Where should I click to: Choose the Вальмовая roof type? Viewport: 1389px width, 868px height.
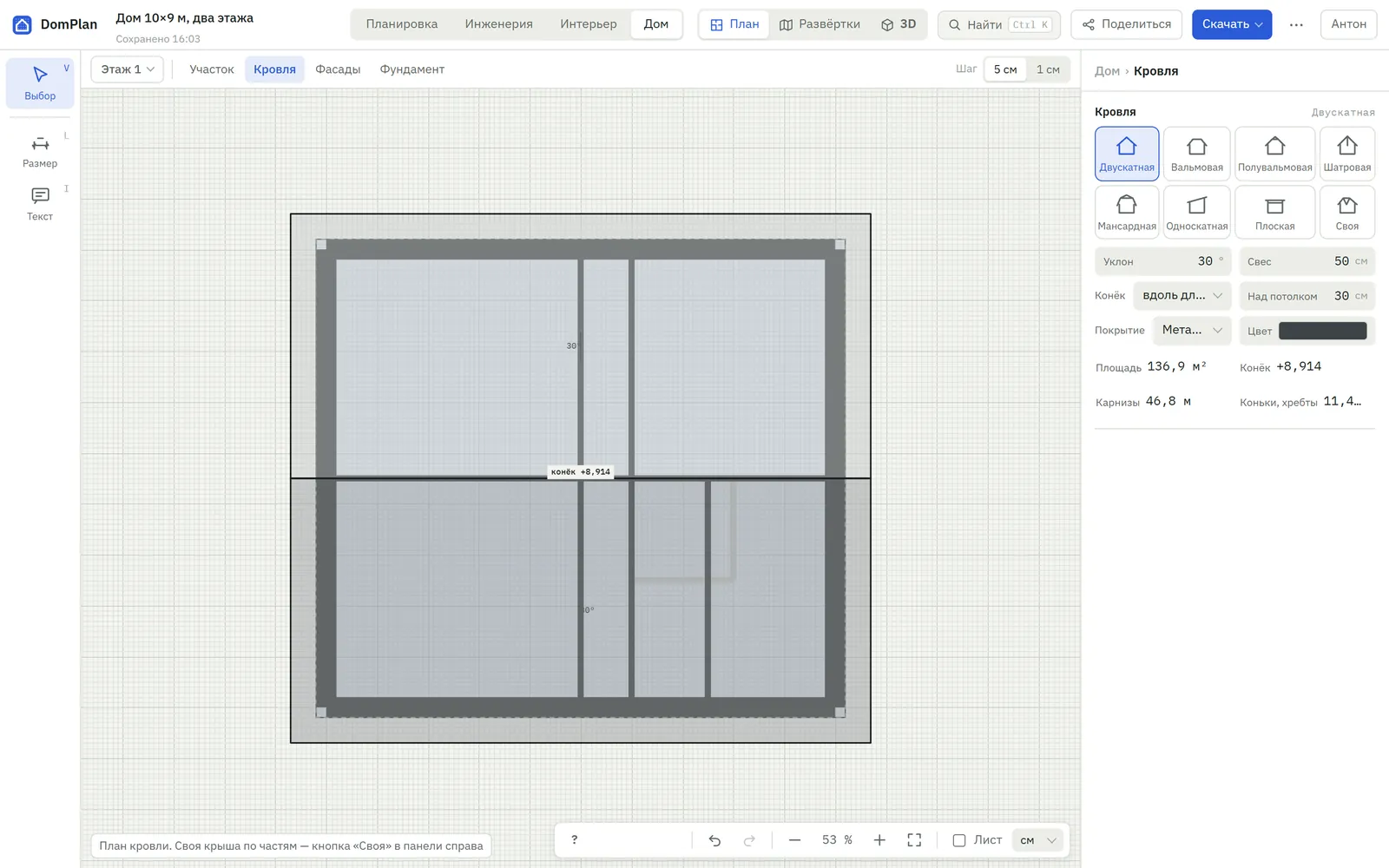(x=1196, y=154)
